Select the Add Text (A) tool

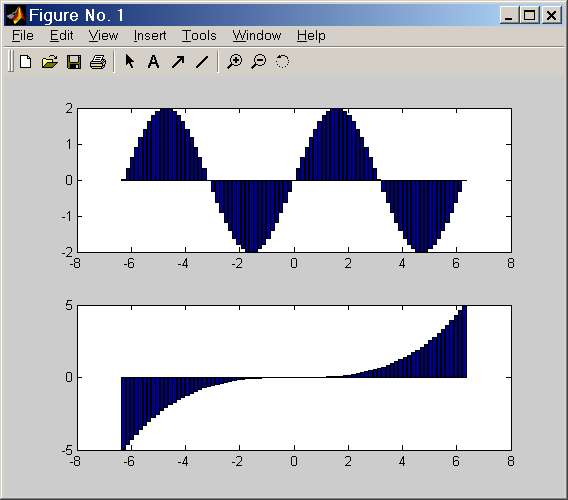tap(153, 62)
